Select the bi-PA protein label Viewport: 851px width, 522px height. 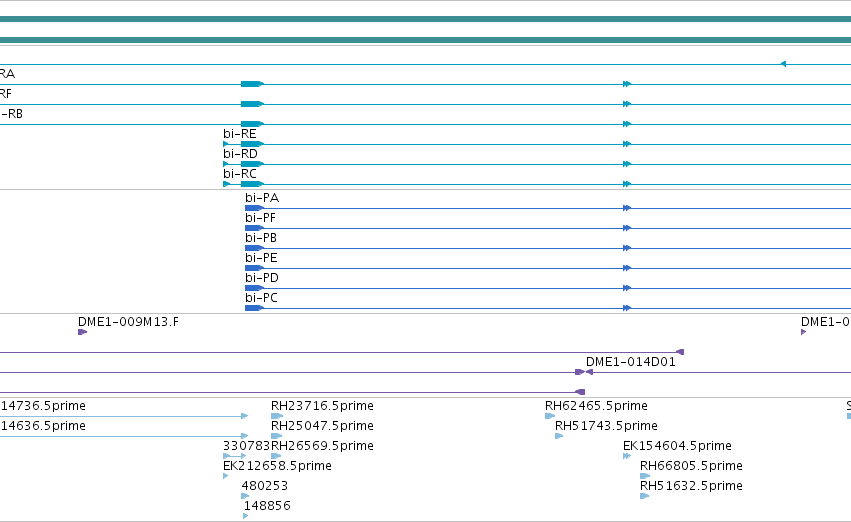(x=262, y=198)
